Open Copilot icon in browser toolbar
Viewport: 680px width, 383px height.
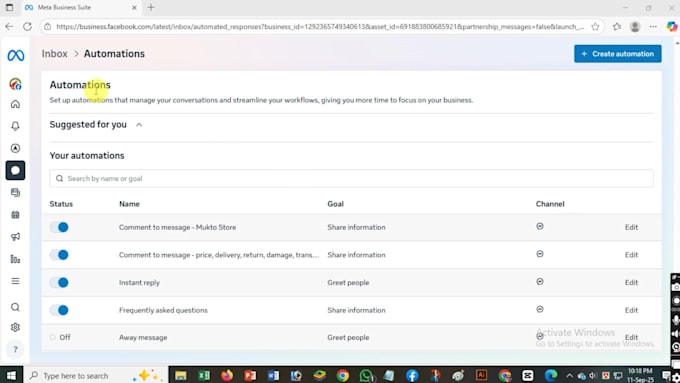click(x=672, y=26)
